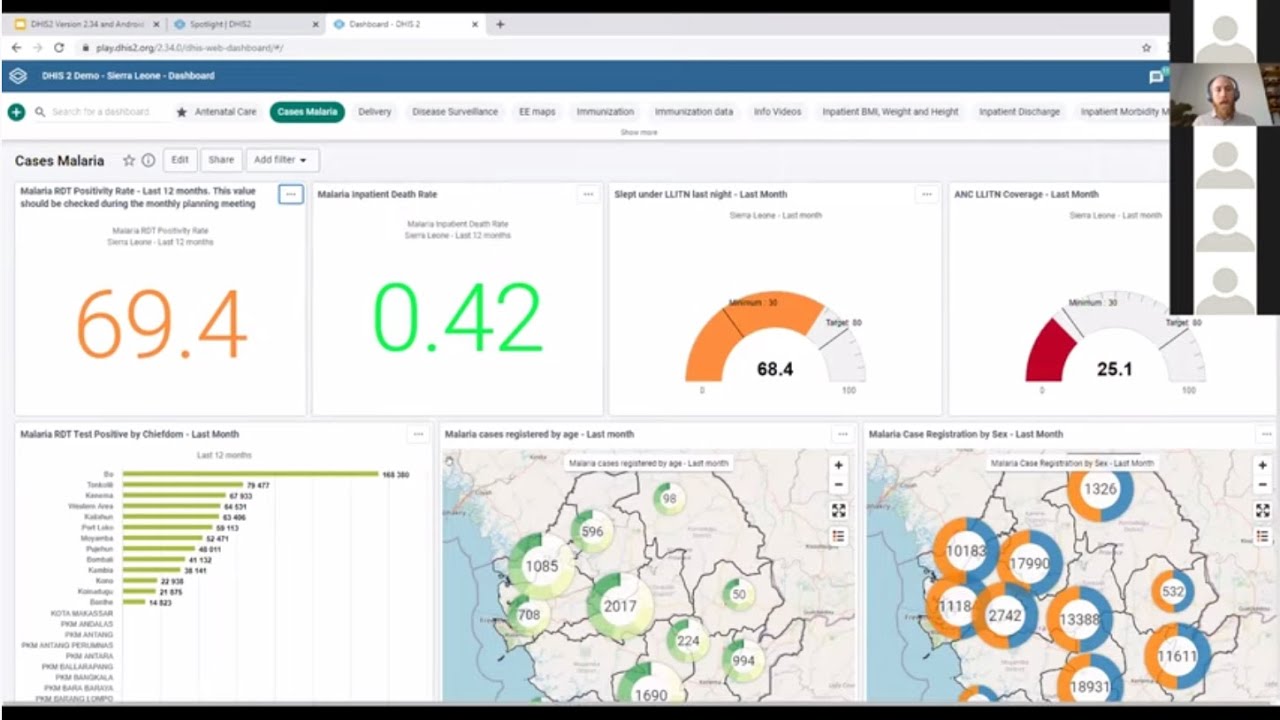This screenshot has height=720, width=1280.
Task: Zoom in on Registration by Sex map
Action: coord(1263,465)
